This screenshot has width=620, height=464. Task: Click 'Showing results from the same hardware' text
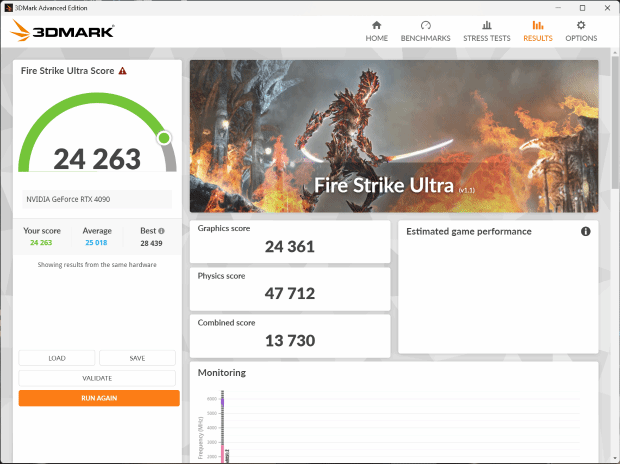click(97, 265)
